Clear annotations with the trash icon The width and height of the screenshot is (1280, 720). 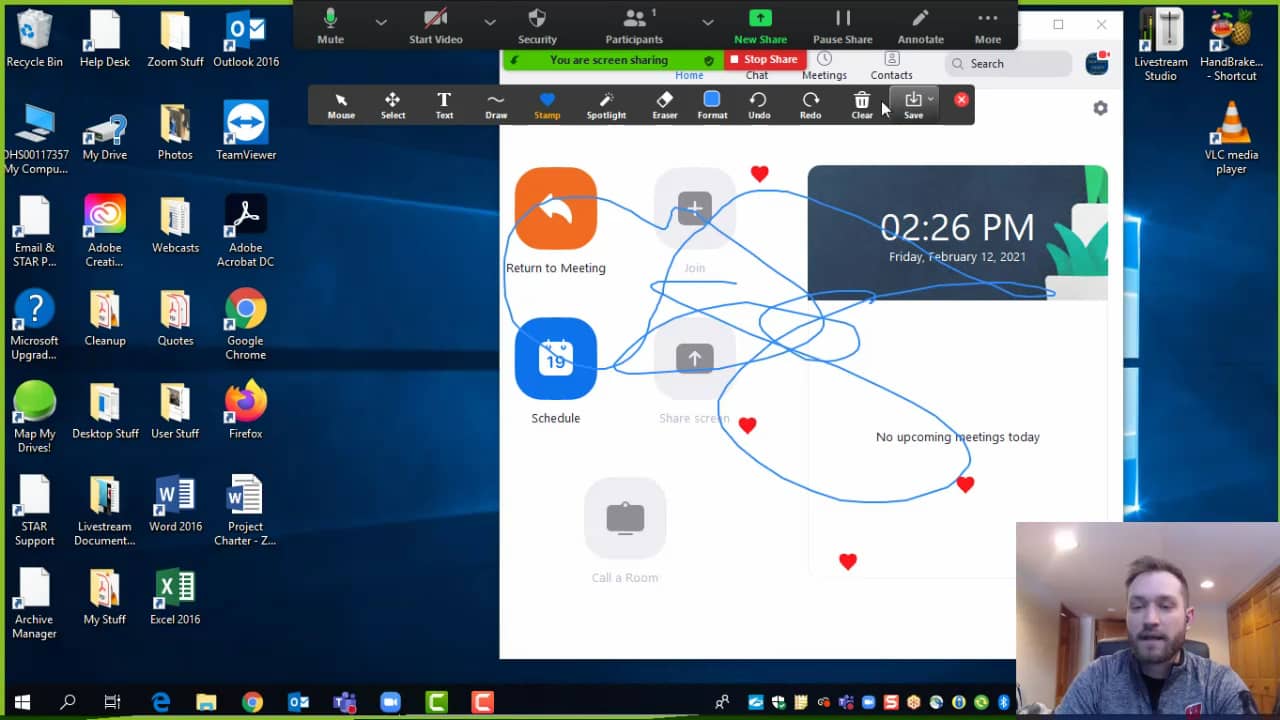(862, 105)
